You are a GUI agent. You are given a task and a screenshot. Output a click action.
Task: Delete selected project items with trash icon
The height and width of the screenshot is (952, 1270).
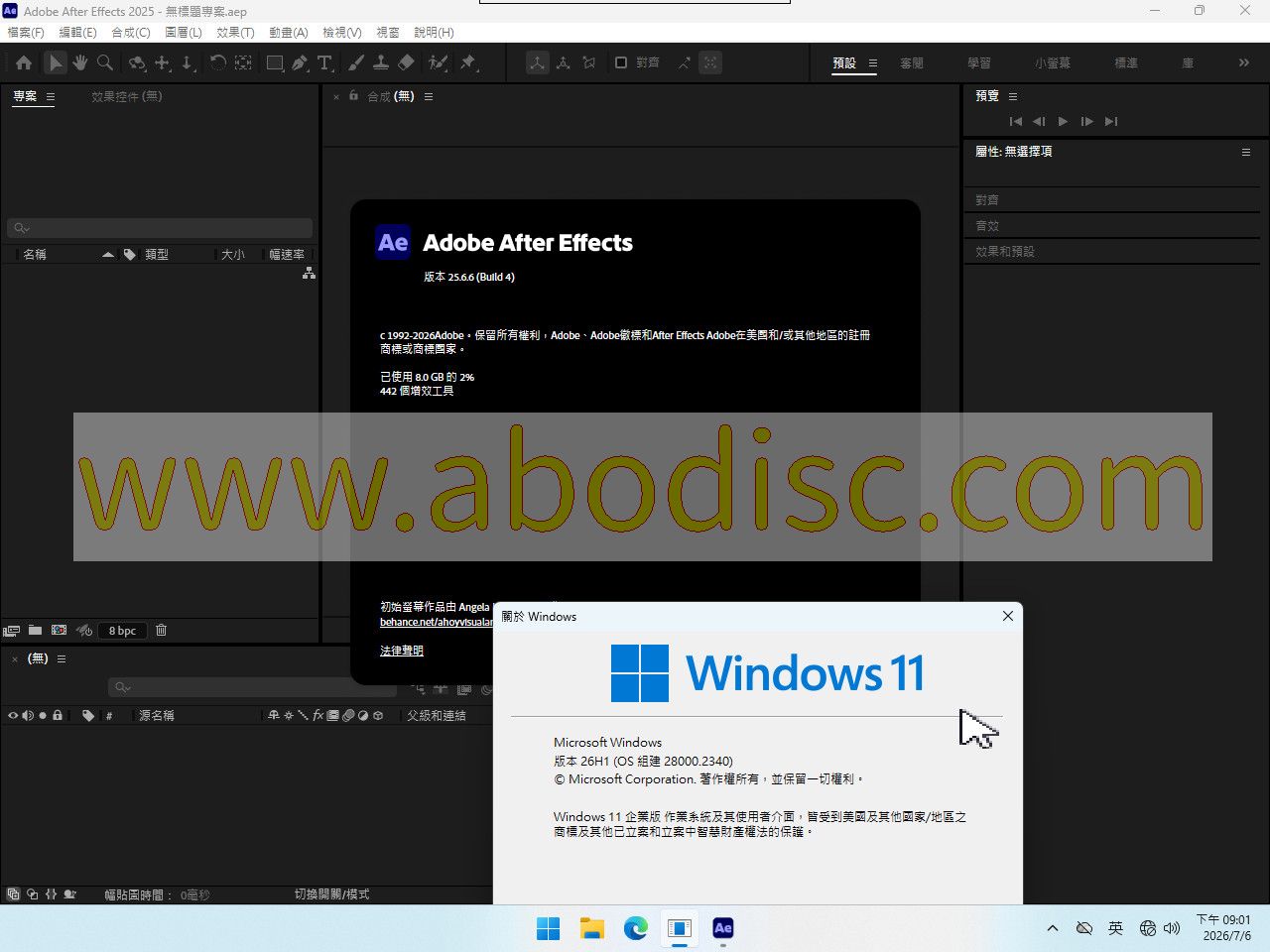click(162, 630)
